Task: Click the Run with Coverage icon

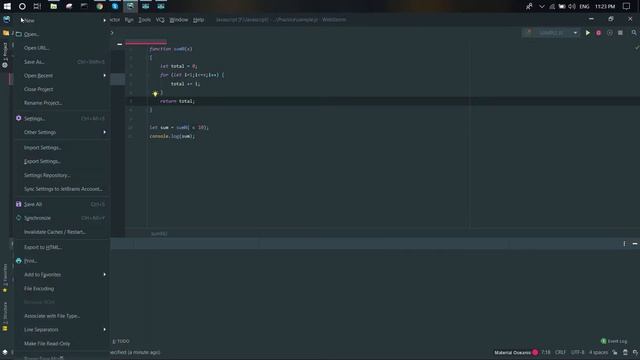Action: (x=609, y=33)
